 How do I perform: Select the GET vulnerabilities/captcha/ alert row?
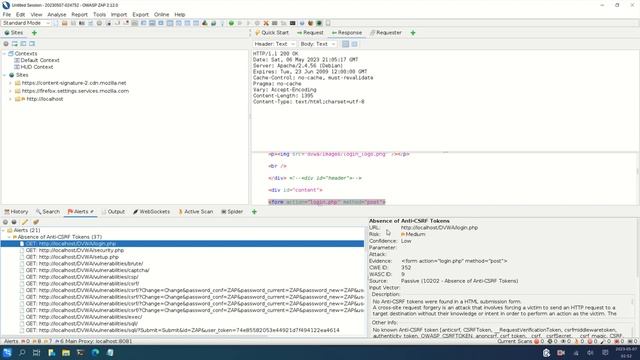(87, 270)
